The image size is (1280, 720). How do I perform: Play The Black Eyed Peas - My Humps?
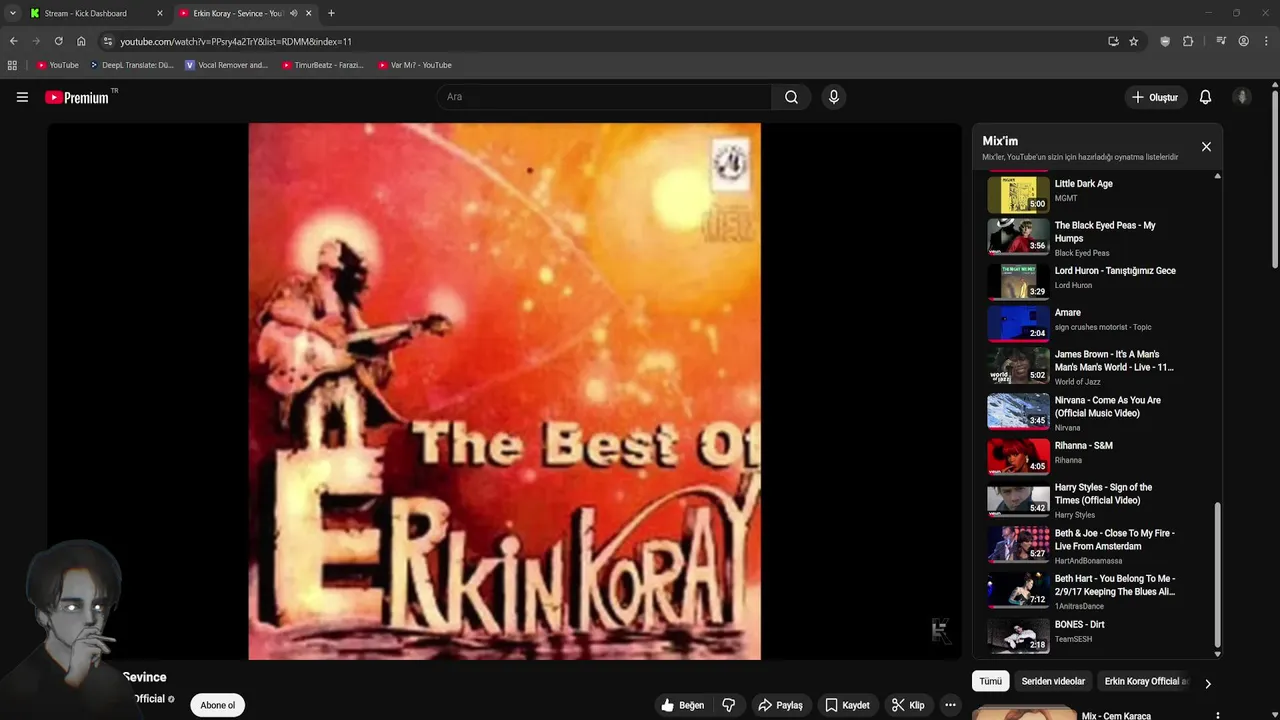(x=1095, y=238)
